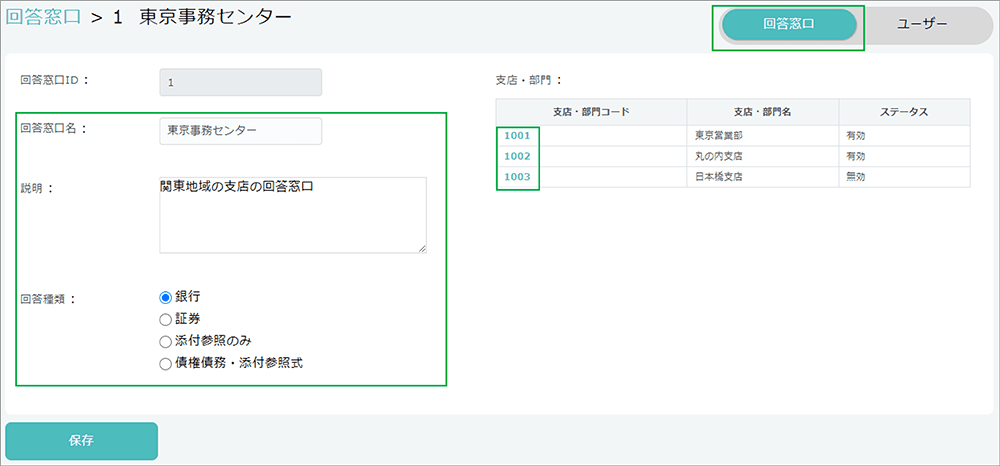Click the 説明 text area resize handle
The image size is (1000, 466).
click(421, 247)
